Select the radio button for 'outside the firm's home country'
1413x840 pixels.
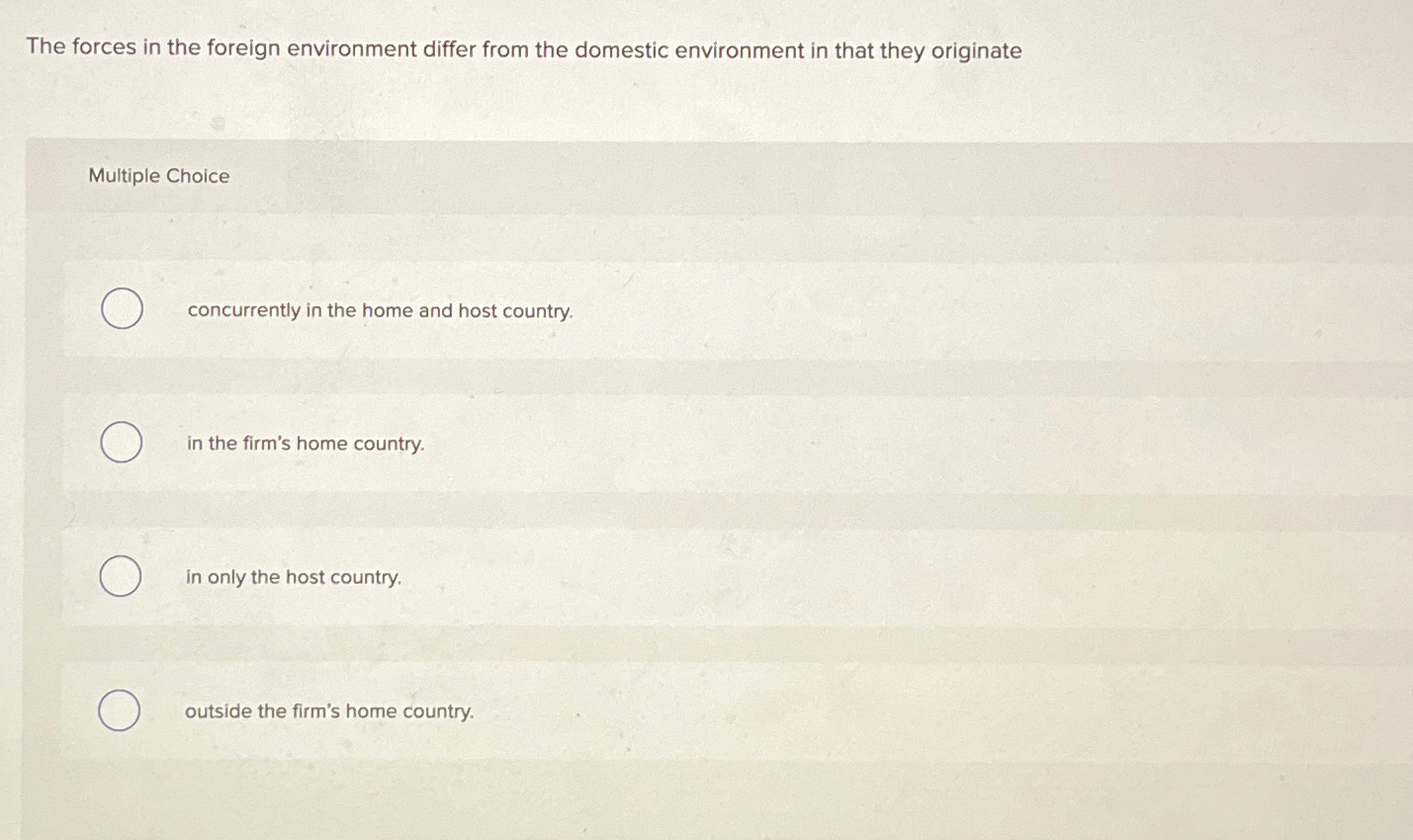point(120,710)
